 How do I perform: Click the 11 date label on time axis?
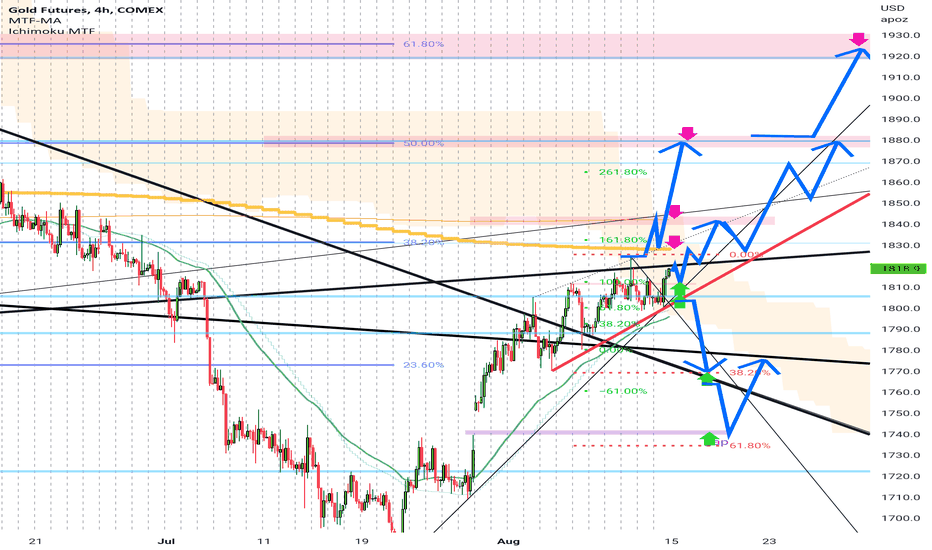264,541
